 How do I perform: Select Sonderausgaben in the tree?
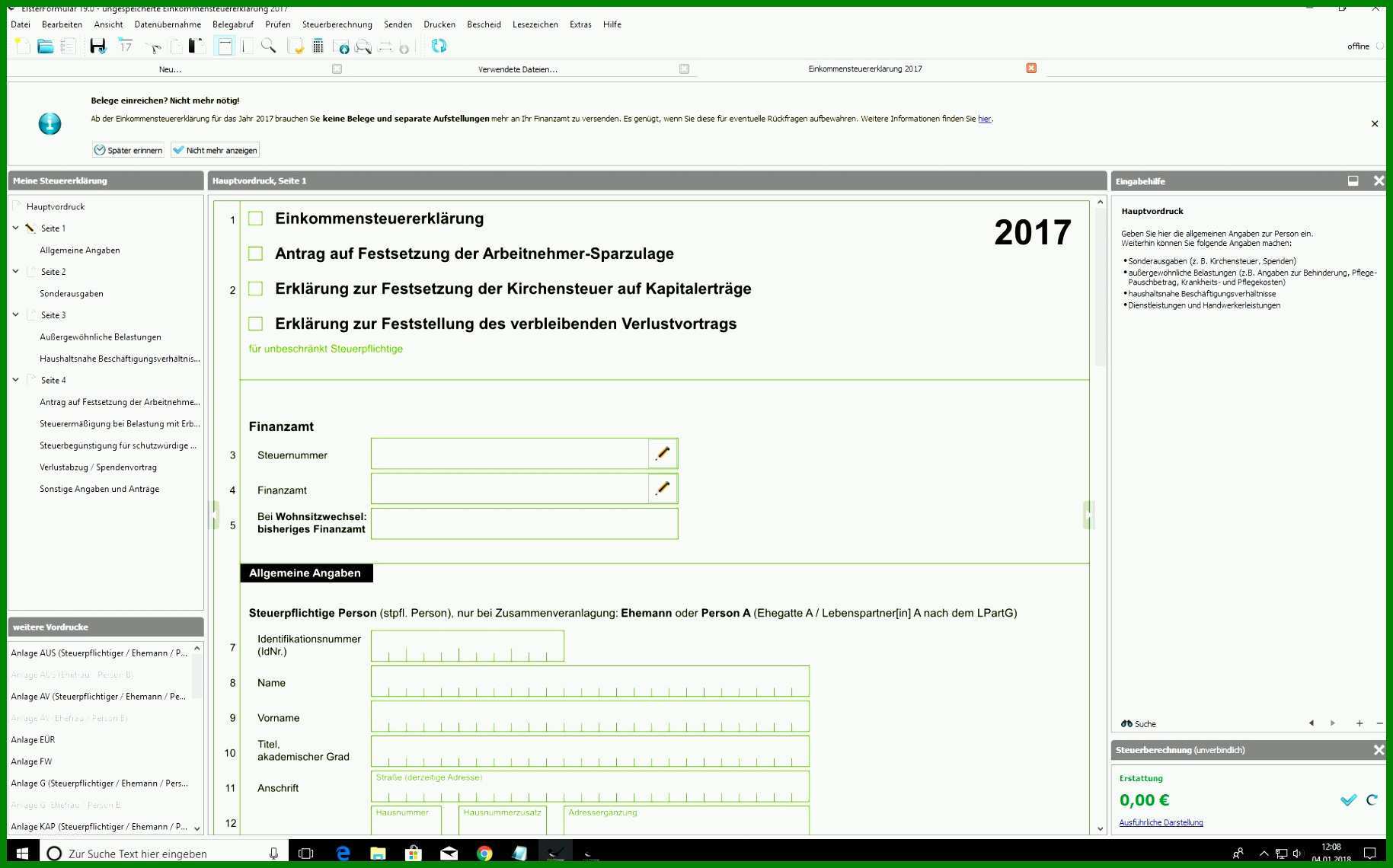(72, 293)
